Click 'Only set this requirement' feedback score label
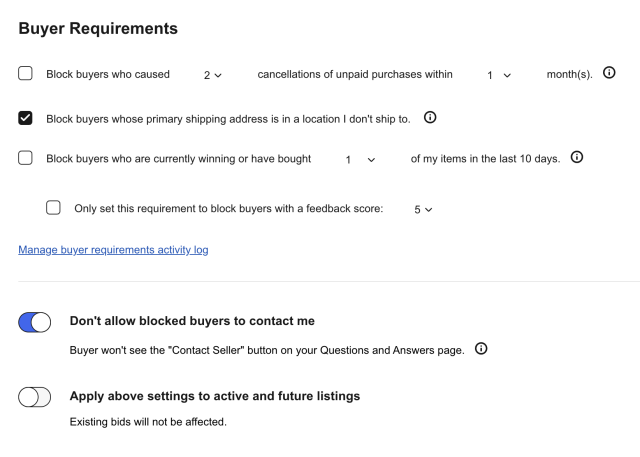Viewport: 640px width, 457px height. click(x=229, y=209)
